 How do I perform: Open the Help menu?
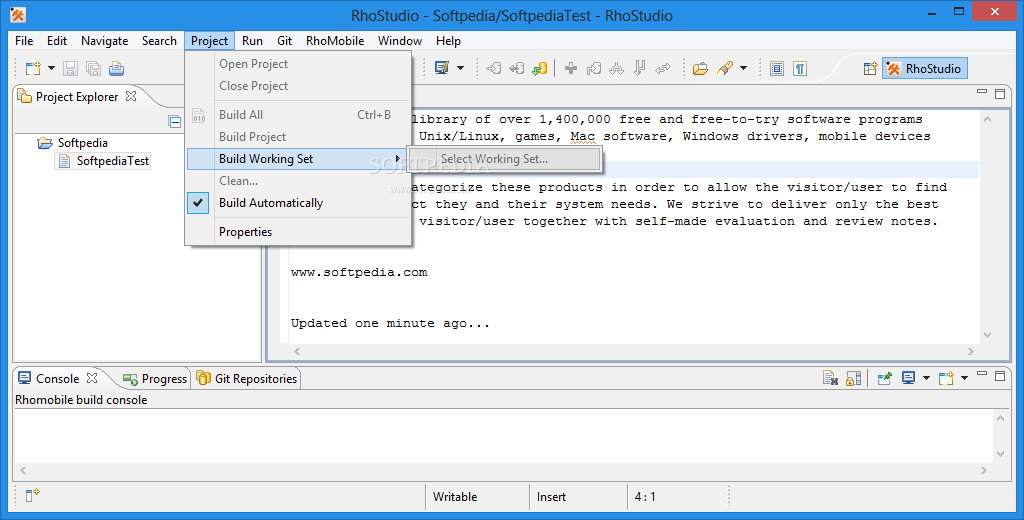point(448,41)
